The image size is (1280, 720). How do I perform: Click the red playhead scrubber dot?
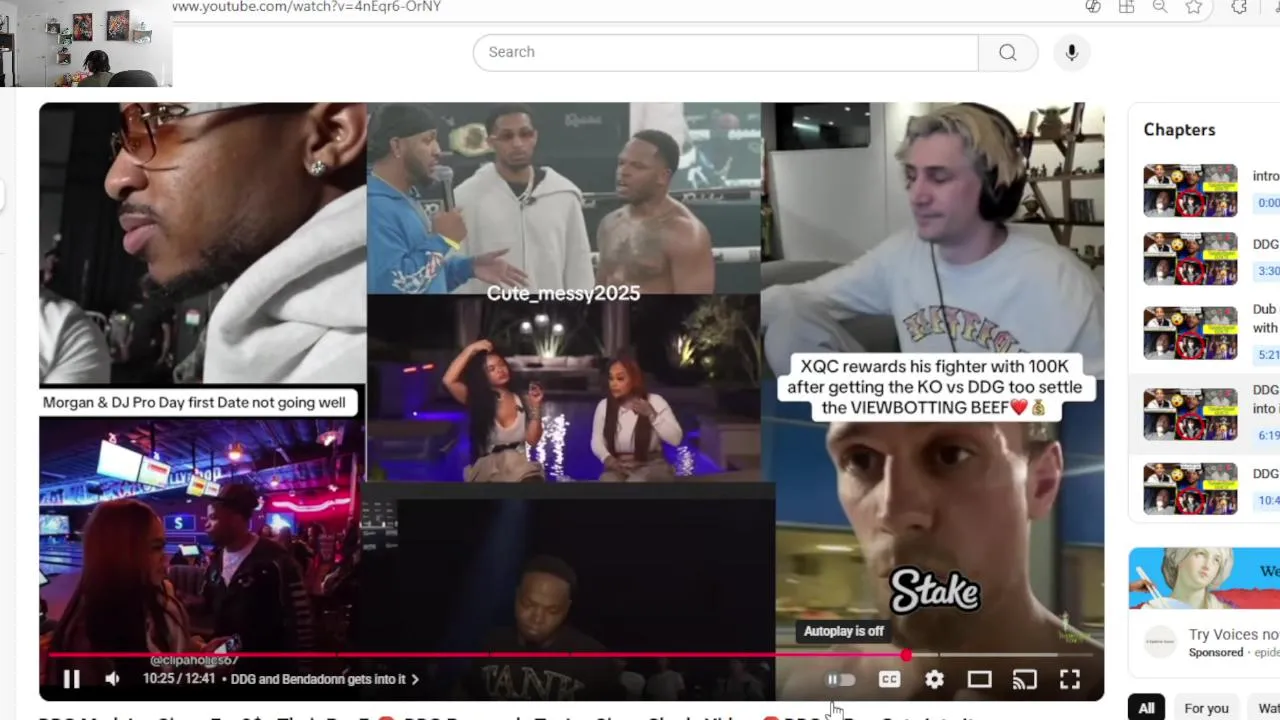(x=906, y=656)
